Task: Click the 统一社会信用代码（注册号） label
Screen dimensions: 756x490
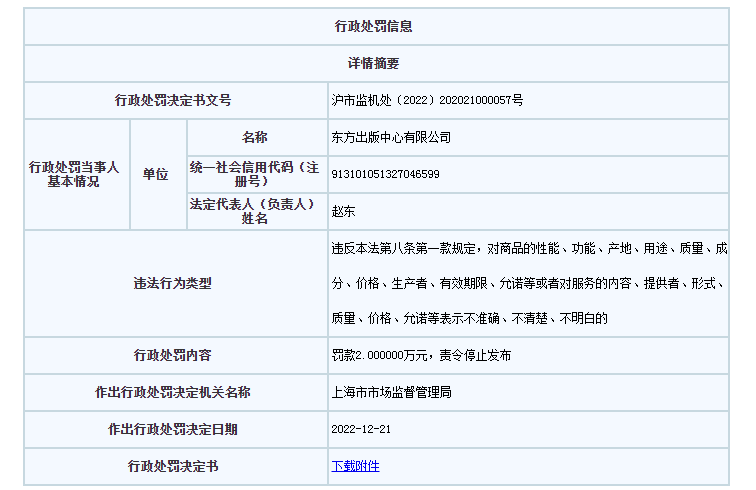Action: pos(255,174)
